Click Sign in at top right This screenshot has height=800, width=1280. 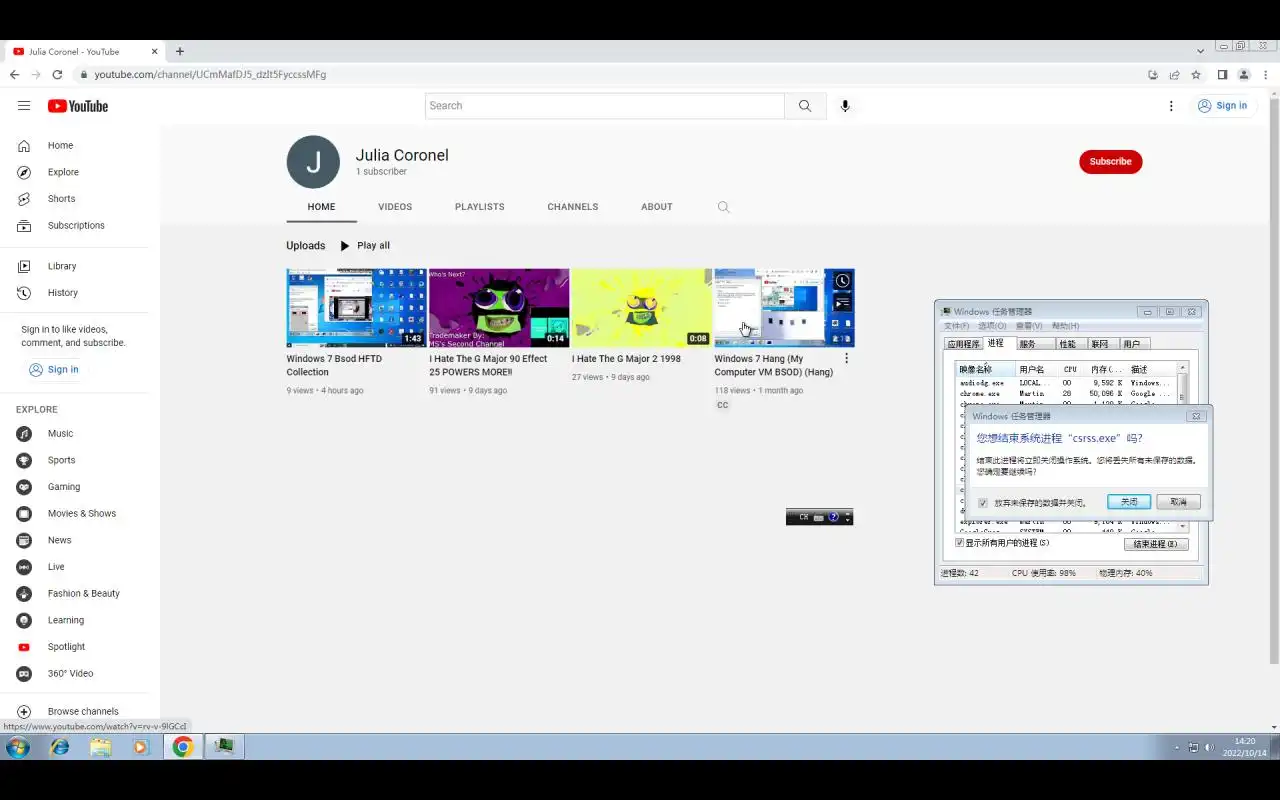click(x=1222, y=106)
